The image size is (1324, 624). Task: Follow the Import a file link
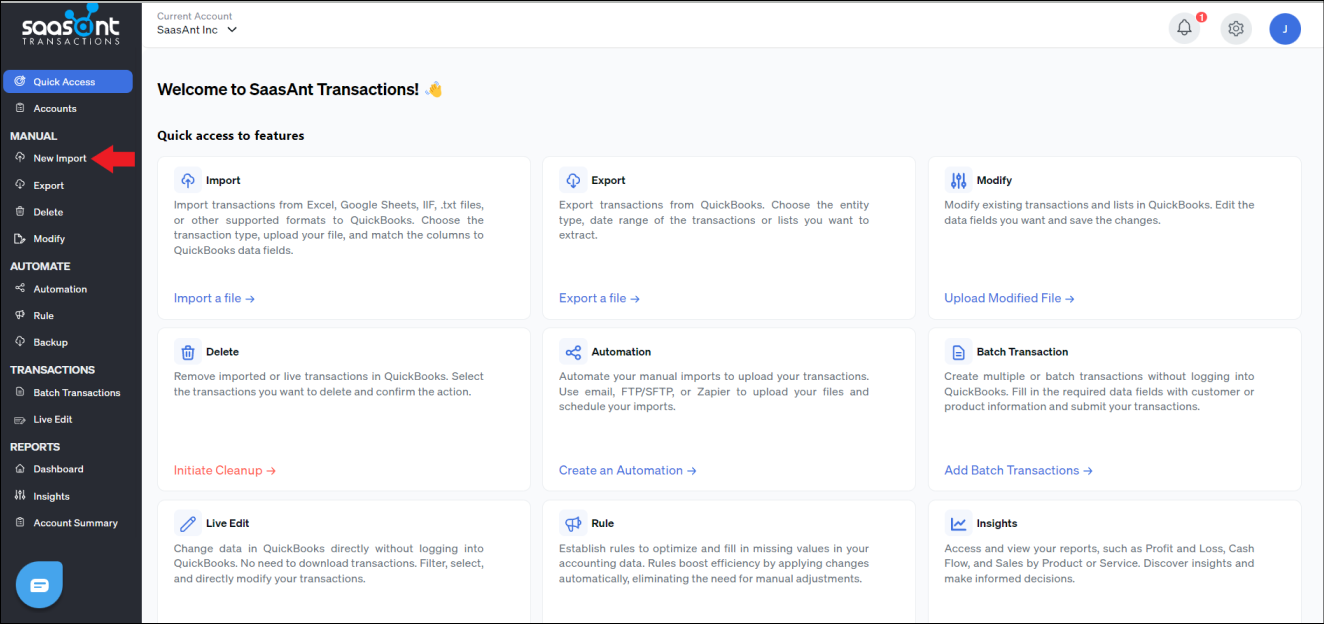(214, 298)
